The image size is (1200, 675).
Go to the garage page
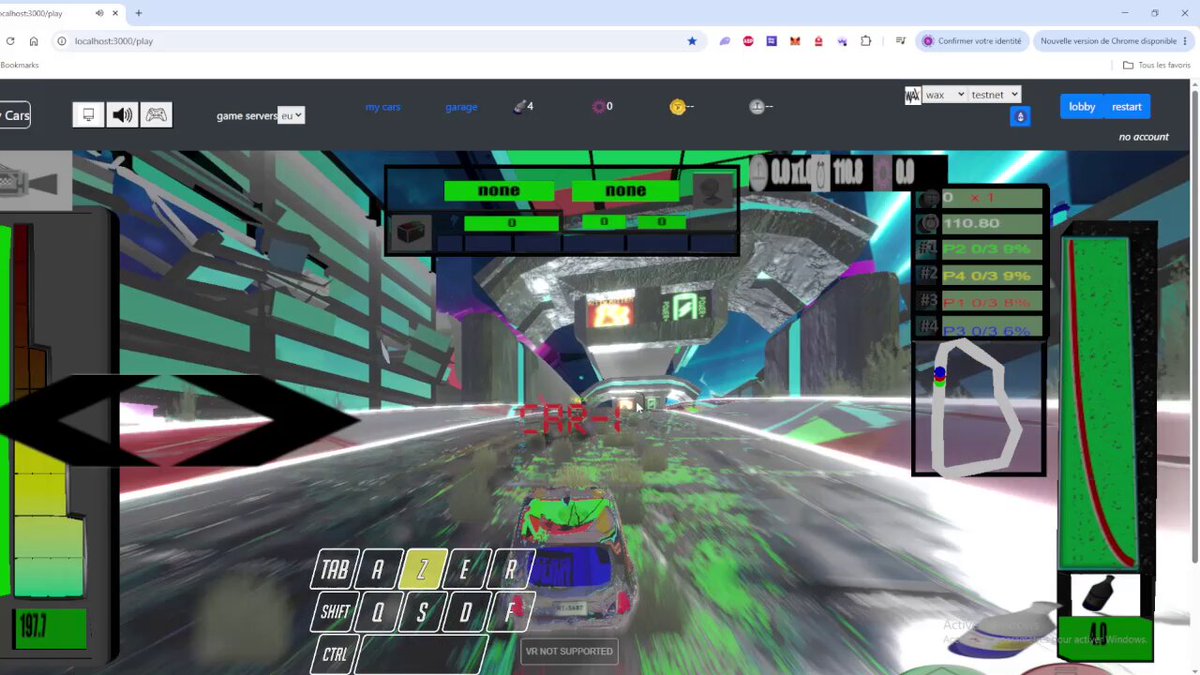point(461,107)
